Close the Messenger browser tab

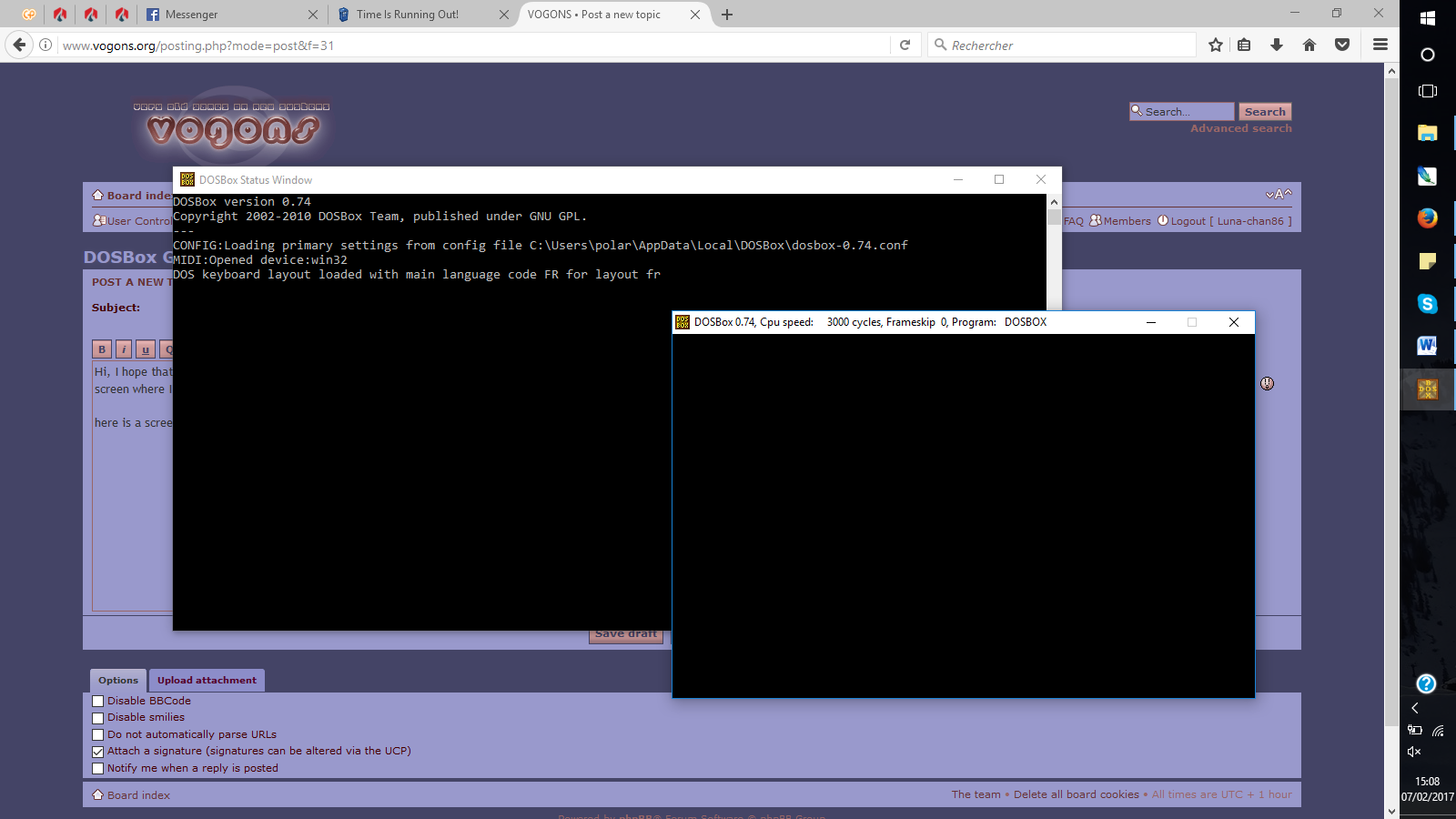click(x=313, y=15)
